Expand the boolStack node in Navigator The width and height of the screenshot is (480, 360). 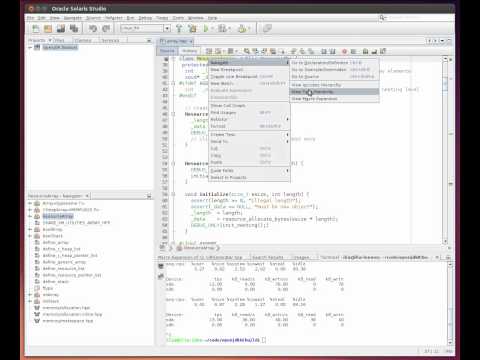click(30, 236)
